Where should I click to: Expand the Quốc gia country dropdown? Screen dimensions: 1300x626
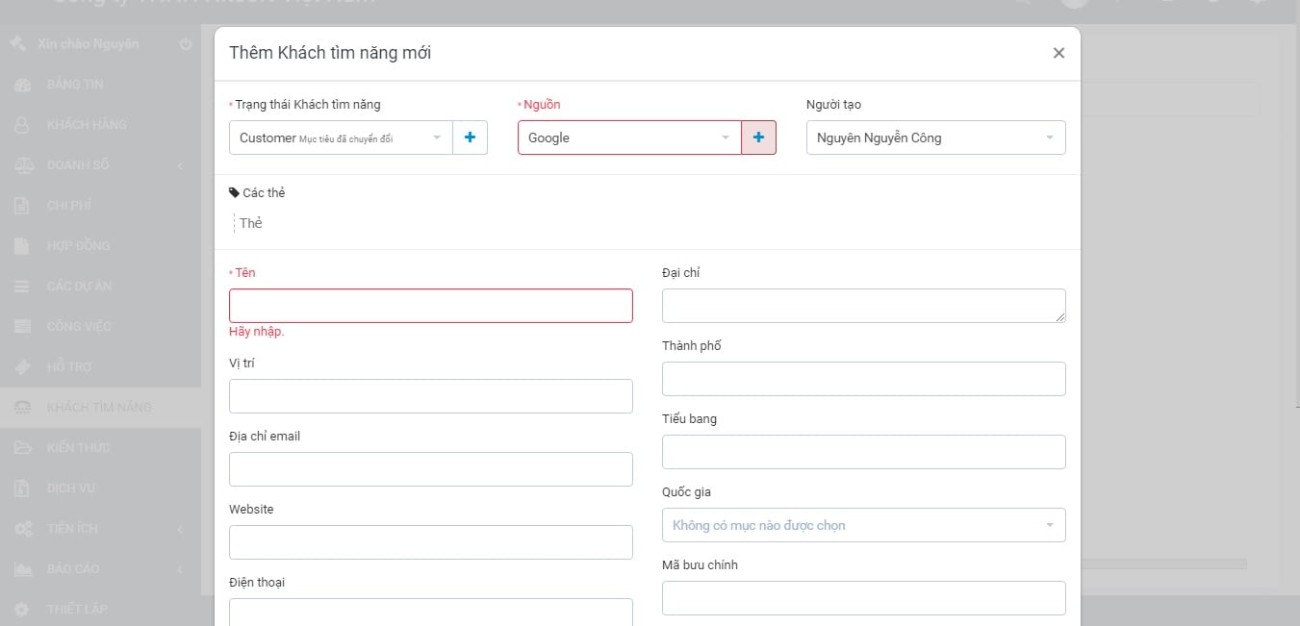coord(863,525)
